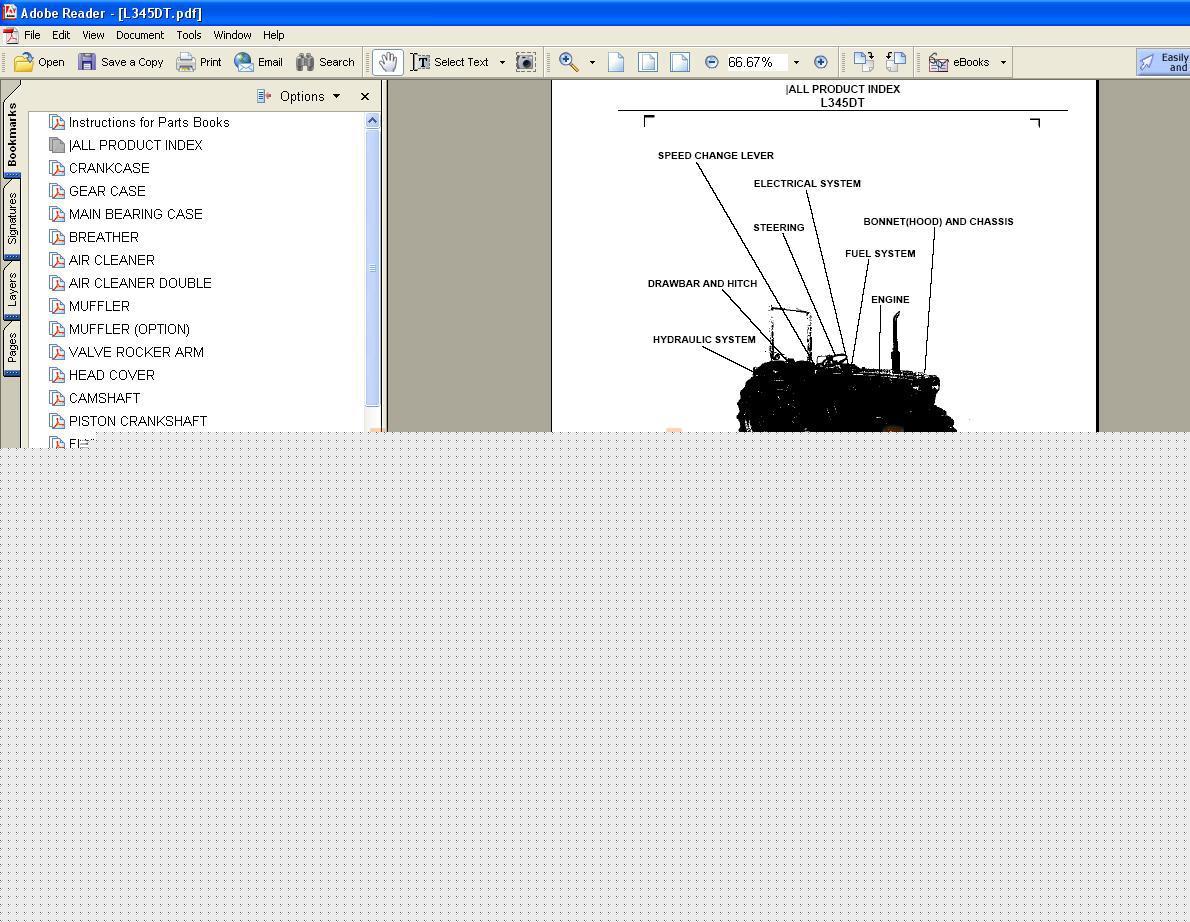Zoom in with the plus button
Screen dimensions: 1190x922
tap(820, 62)
